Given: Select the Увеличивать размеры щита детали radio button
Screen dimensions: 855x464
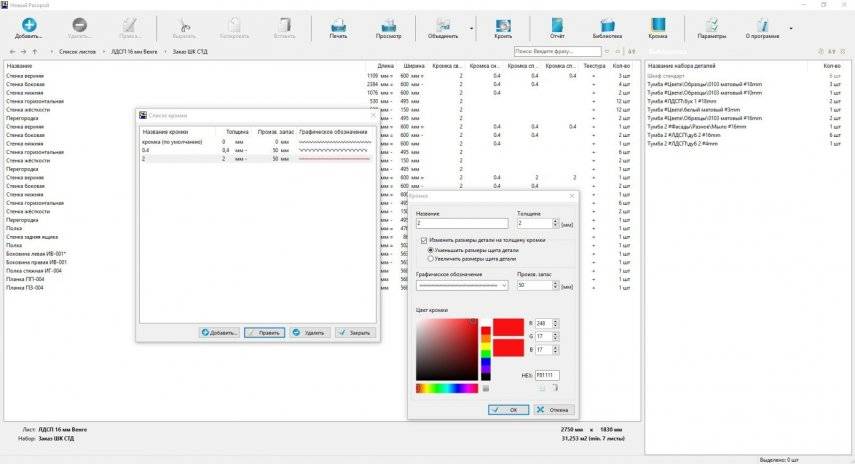Looking at the screenshot, I should click(430, 258).
